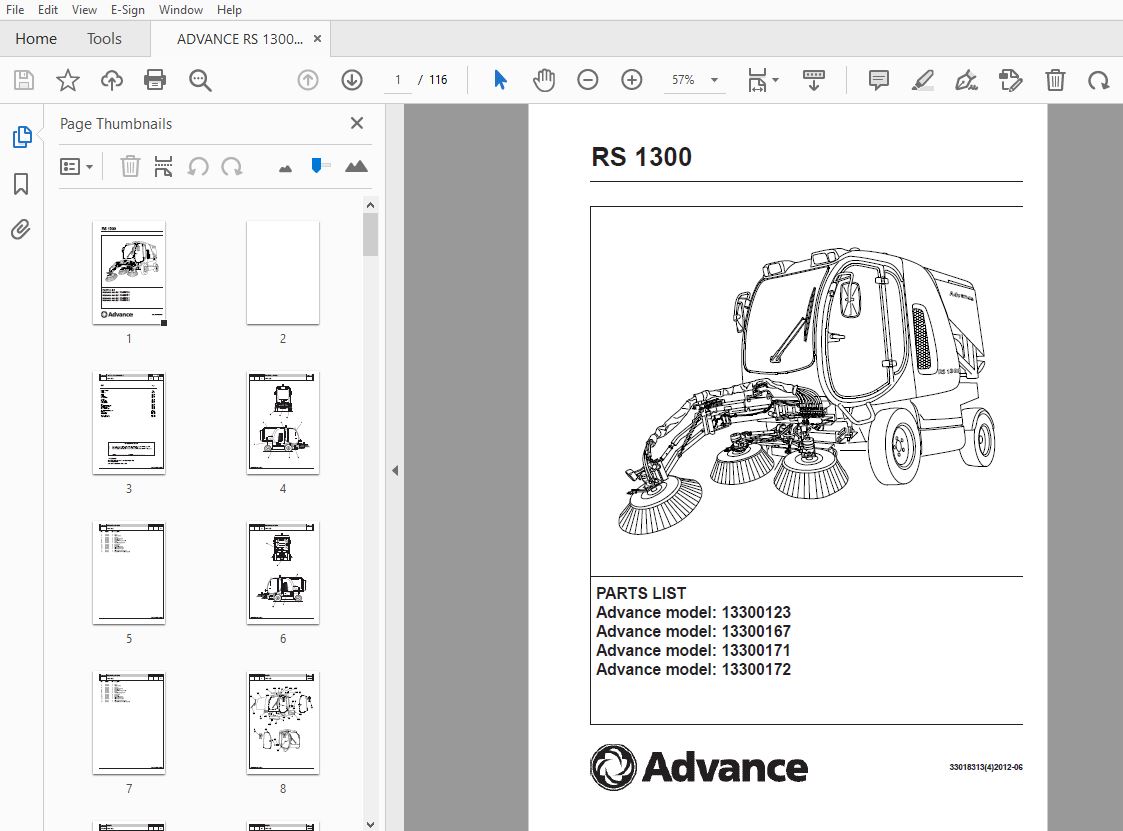Add document to starred with star icon
Viewport: 1123px width, 831px height.
[x=68, y=80]
